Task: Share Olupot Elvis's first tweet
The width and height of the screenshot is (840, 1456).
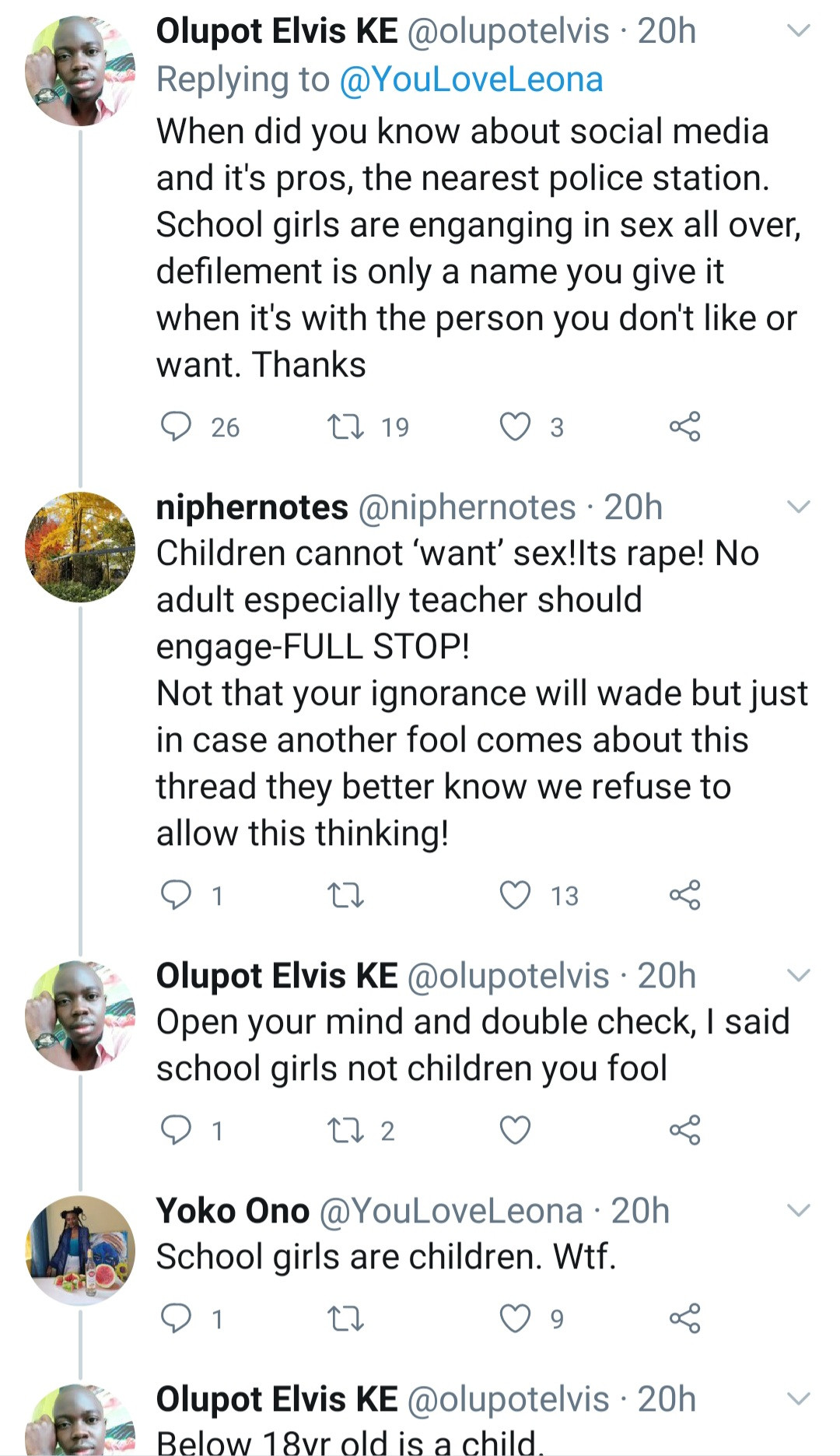Action: [x=684, y=426]
